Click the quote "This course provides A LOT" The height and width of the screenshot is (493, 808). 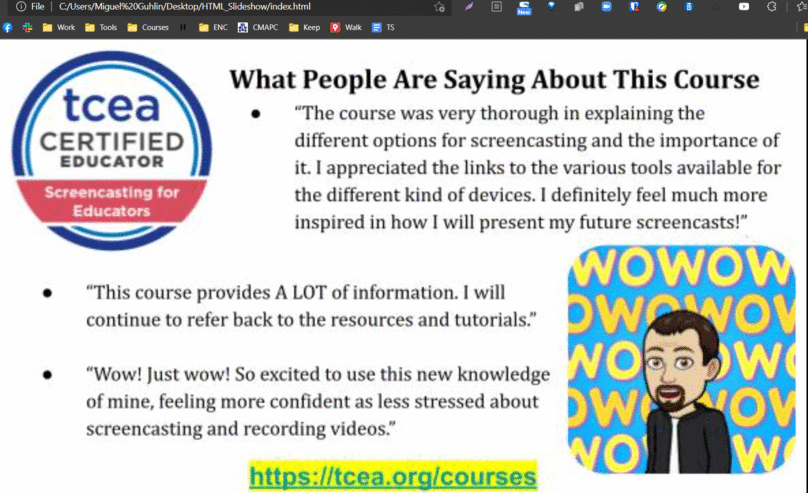pos(311,306)
